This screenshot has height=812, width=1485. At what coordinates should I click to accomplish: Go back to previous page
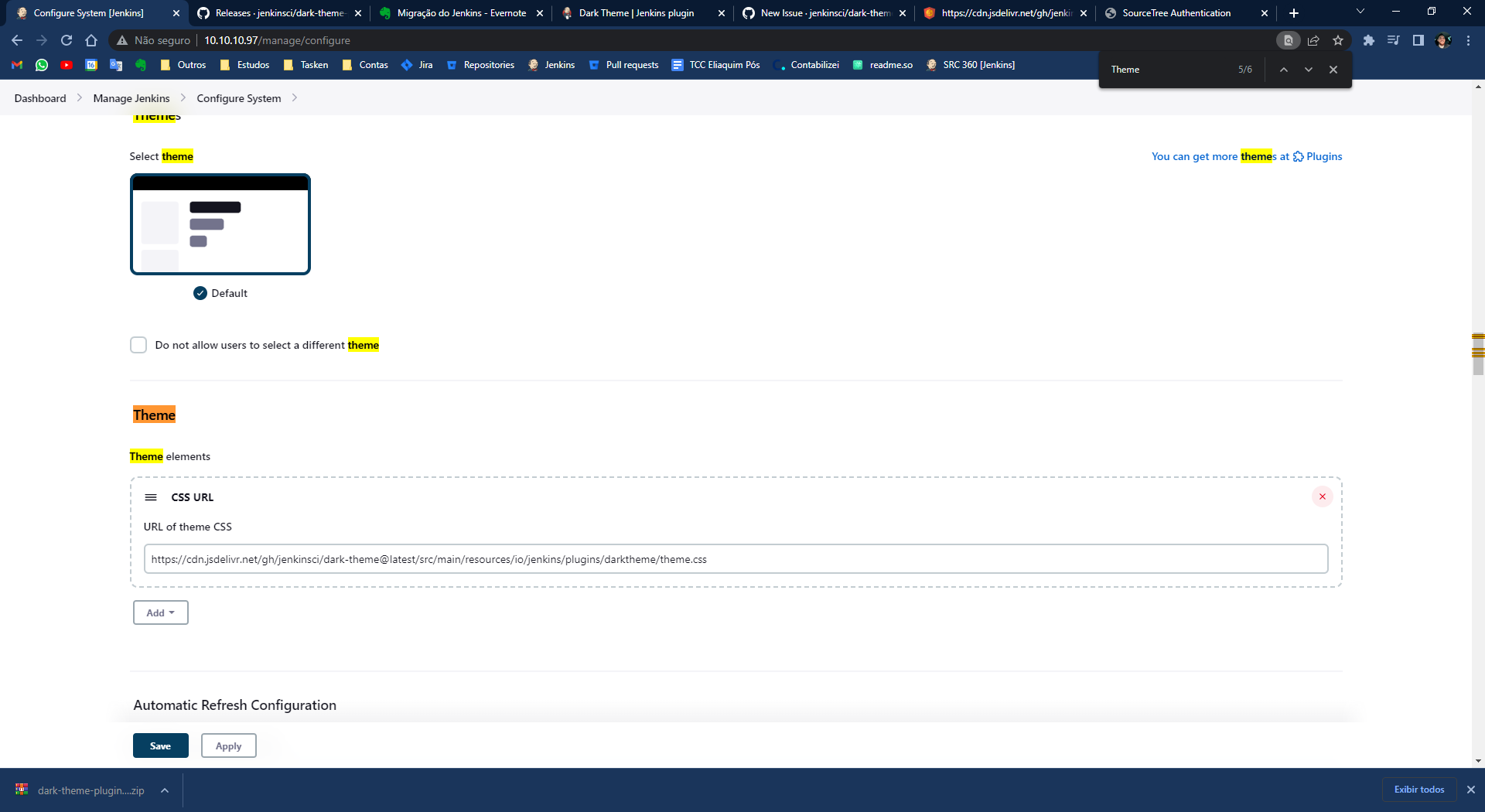[x=17, y=40]
